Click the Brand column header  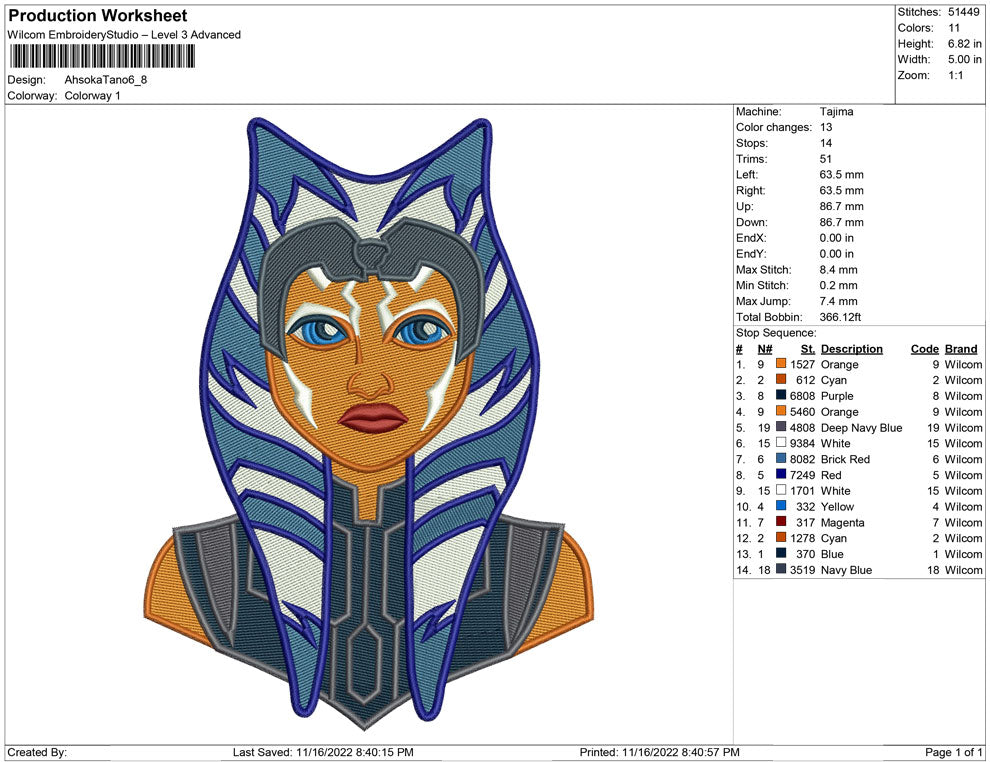tap(961, 348)
